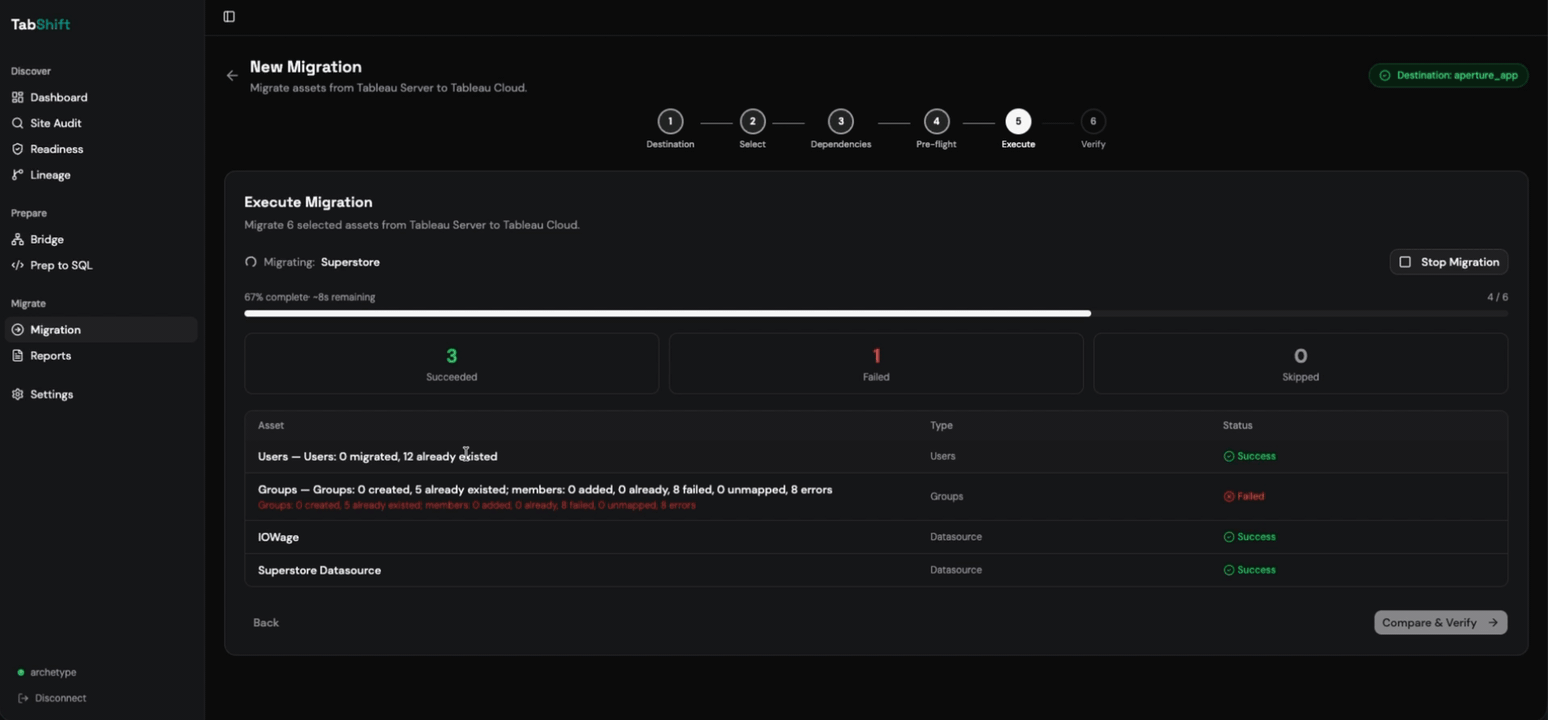This screenshot has width=1548, height=720.
Task: Click the Prep to SQL code icon
Action: click(17, 265)
